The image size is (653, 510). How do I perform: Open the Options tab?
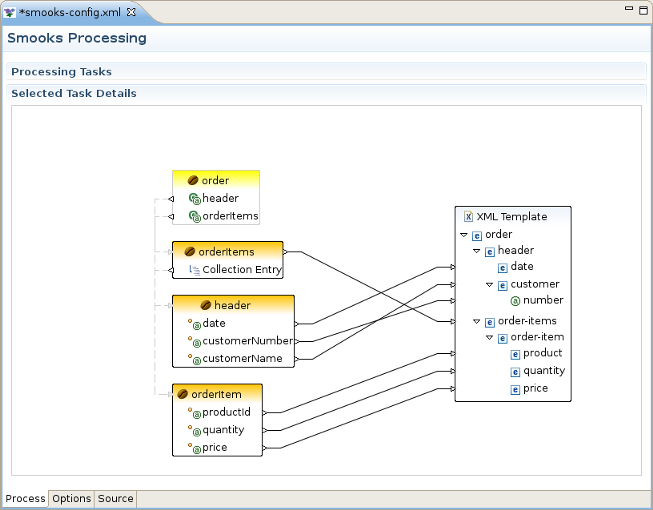coord(72,499)
